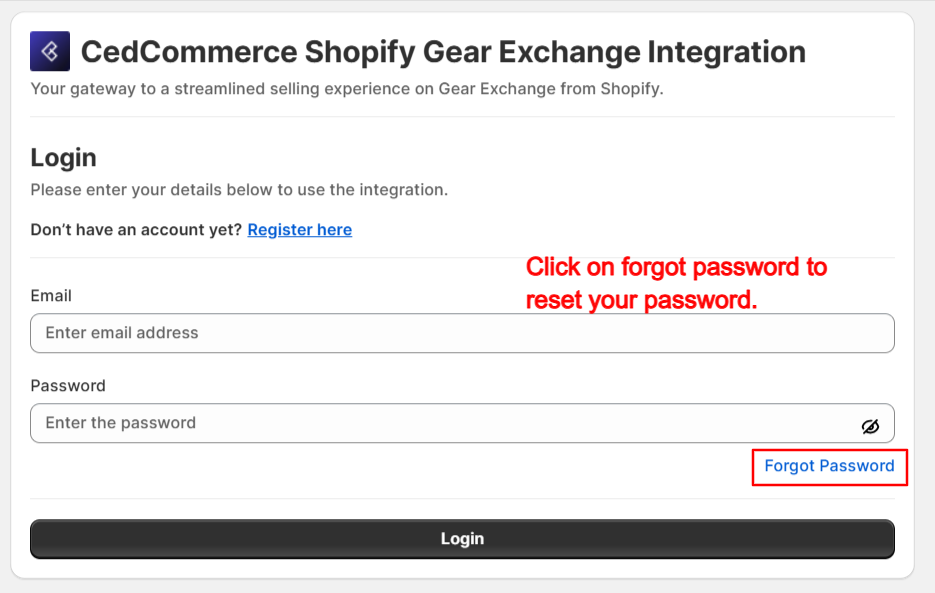The height and width of the screenshot is (593, 935).
Task: Focus the Enter the password field
Action: (x=462, y=423)
